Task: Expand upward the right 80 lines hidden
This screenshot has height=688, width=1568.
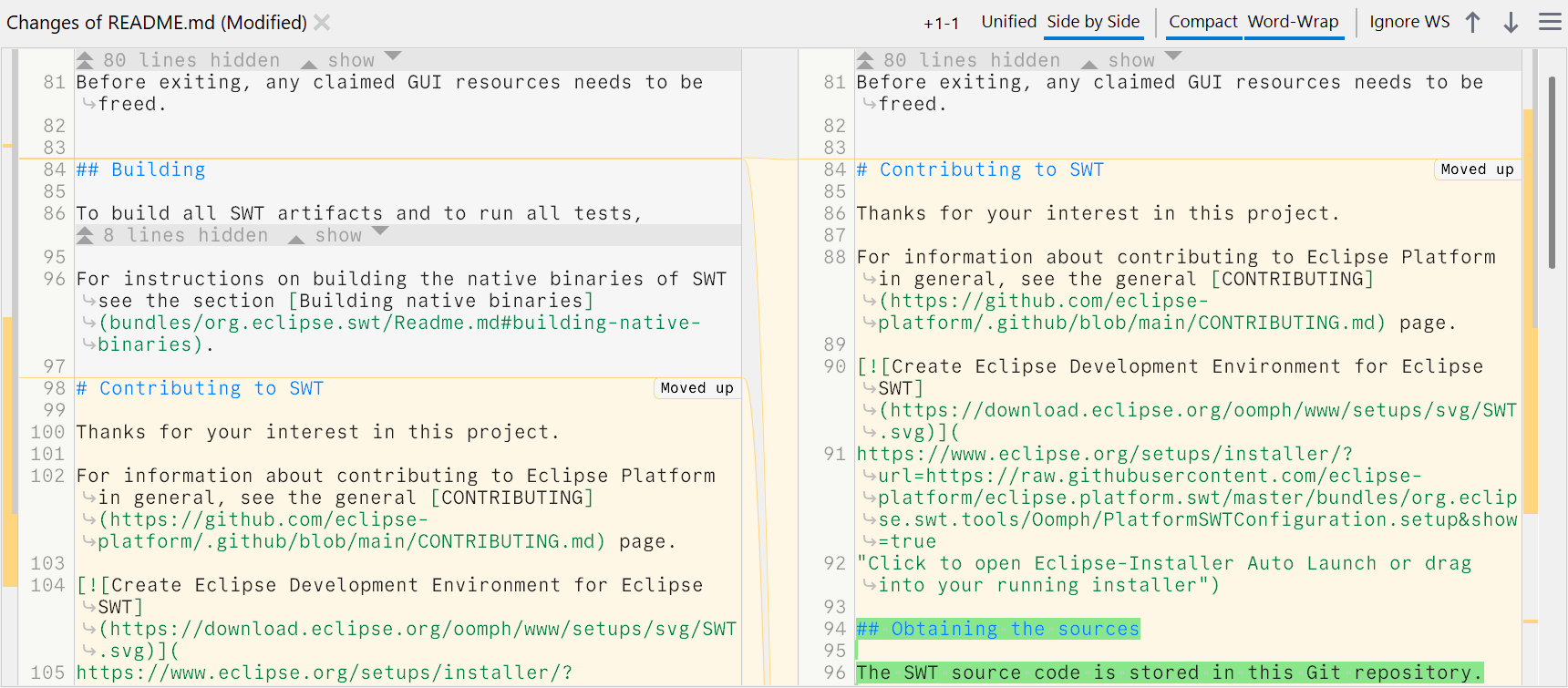Action: pyautogui.click(x=865, y=60)
